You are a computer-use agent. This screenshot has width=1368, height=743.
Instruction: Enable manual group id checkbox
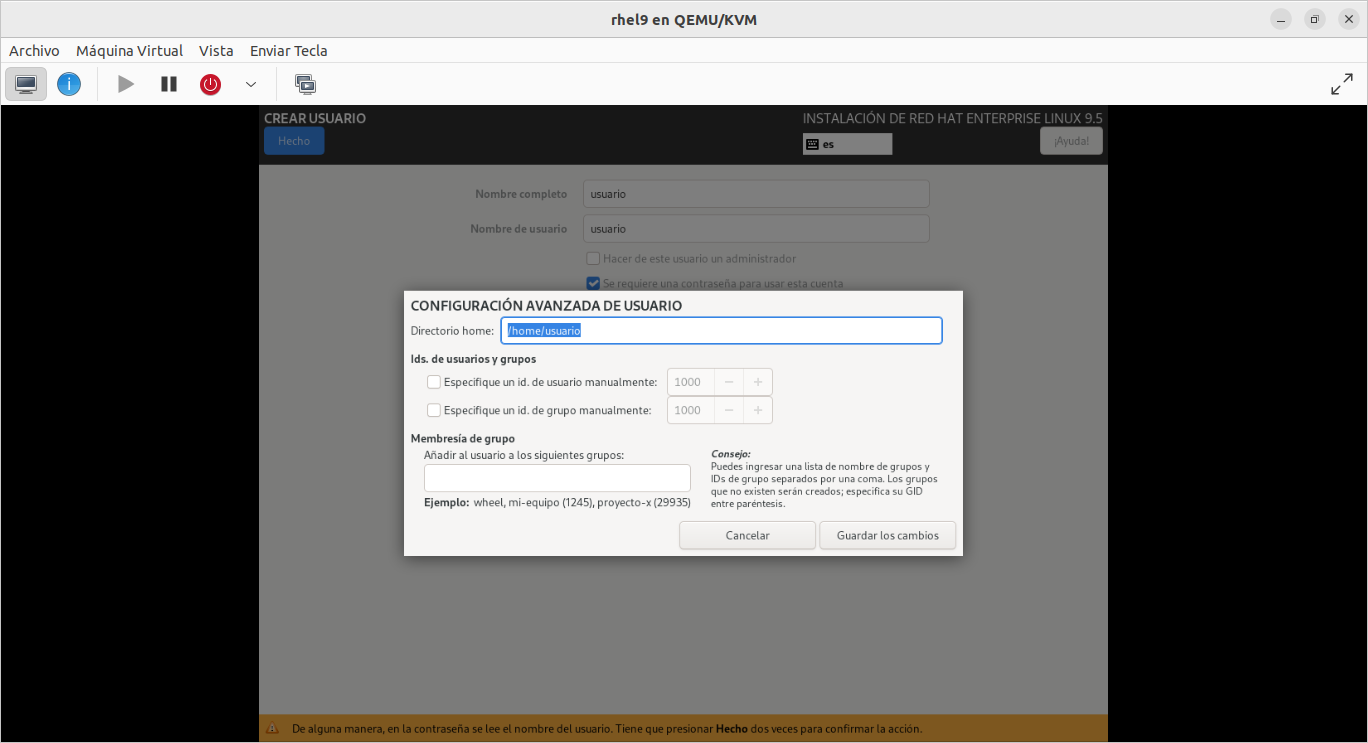click(434, 410)
